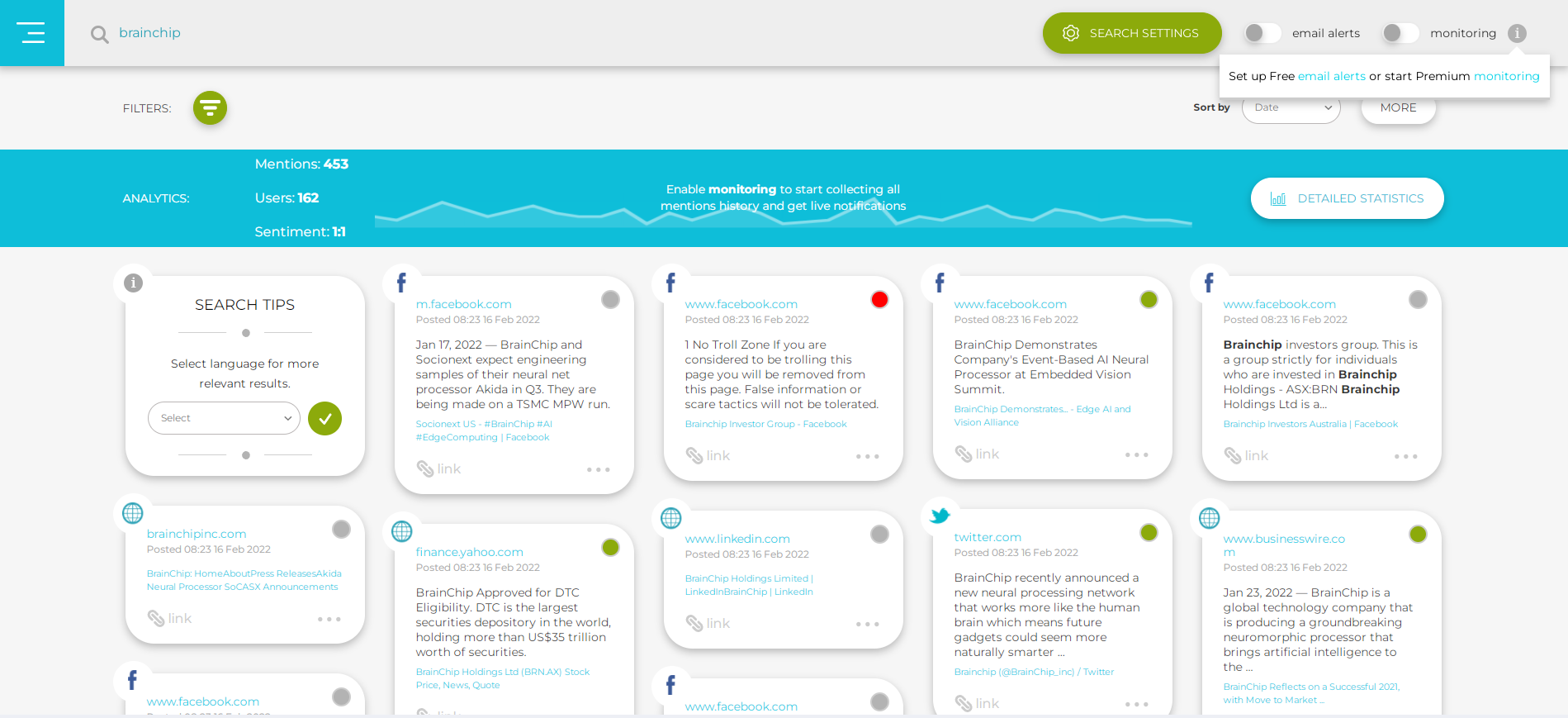Click Facebook icon on m.facebook.com card

[x=401, y=283]
